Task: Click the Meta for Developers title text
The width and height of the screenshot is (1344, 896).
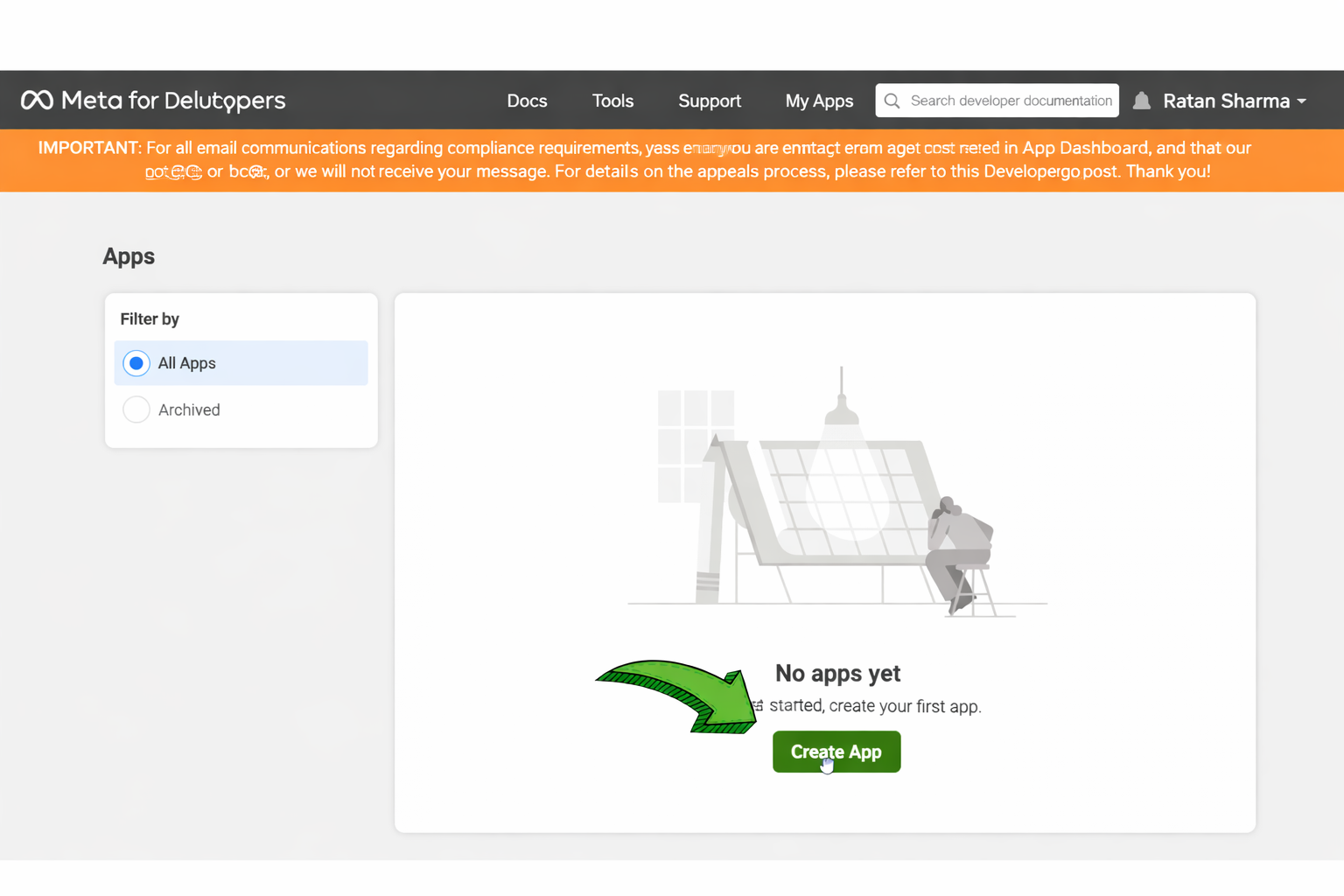Action: (x=173, y=101)
